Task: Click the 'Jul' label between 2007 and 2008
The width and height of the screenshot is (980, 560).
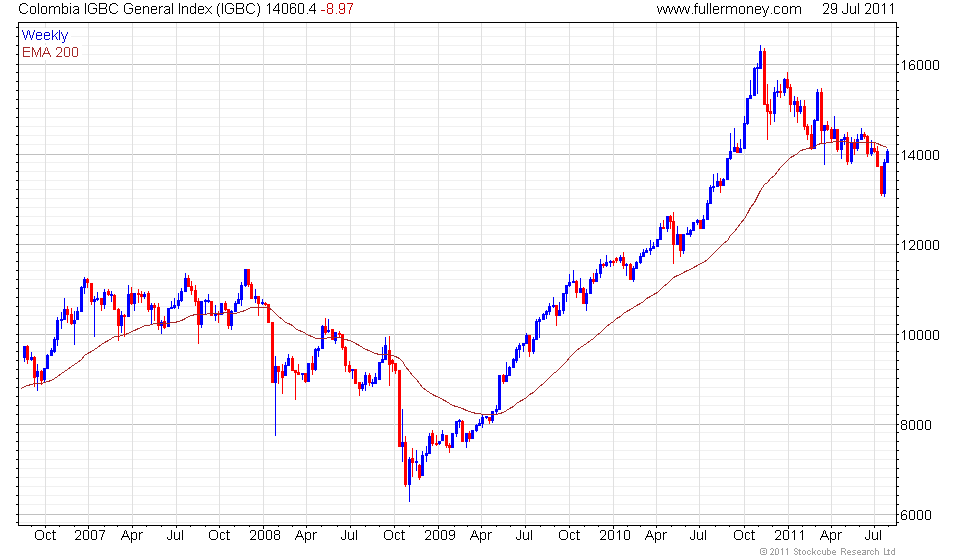Action: [175, 535]
